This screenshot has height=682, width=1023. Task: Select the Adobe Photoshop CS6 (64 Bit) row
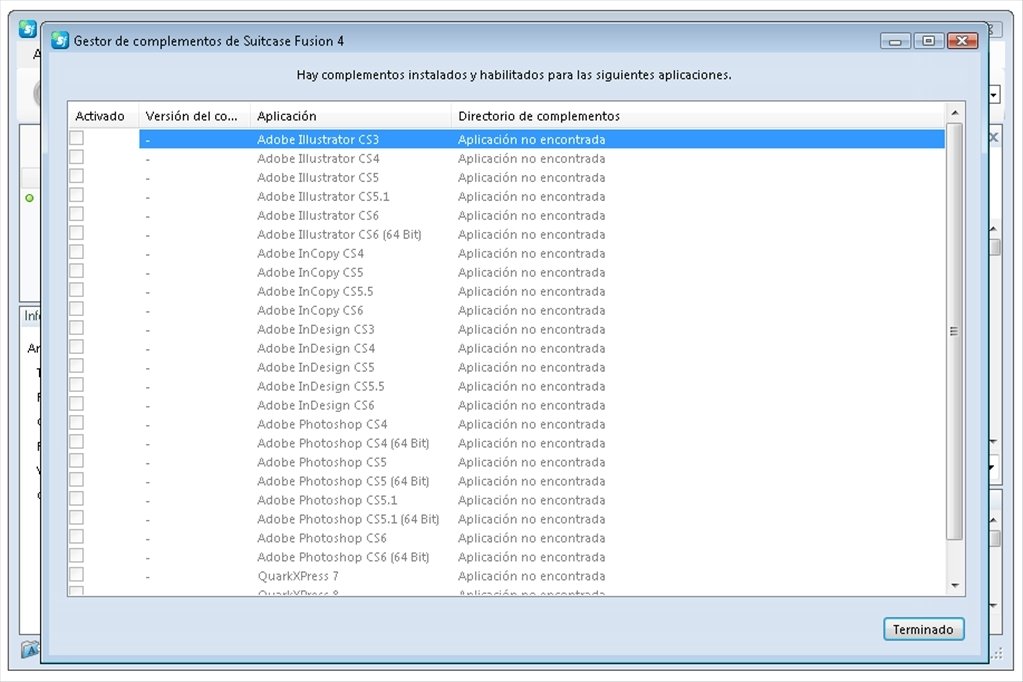click(x=506, y=557)
